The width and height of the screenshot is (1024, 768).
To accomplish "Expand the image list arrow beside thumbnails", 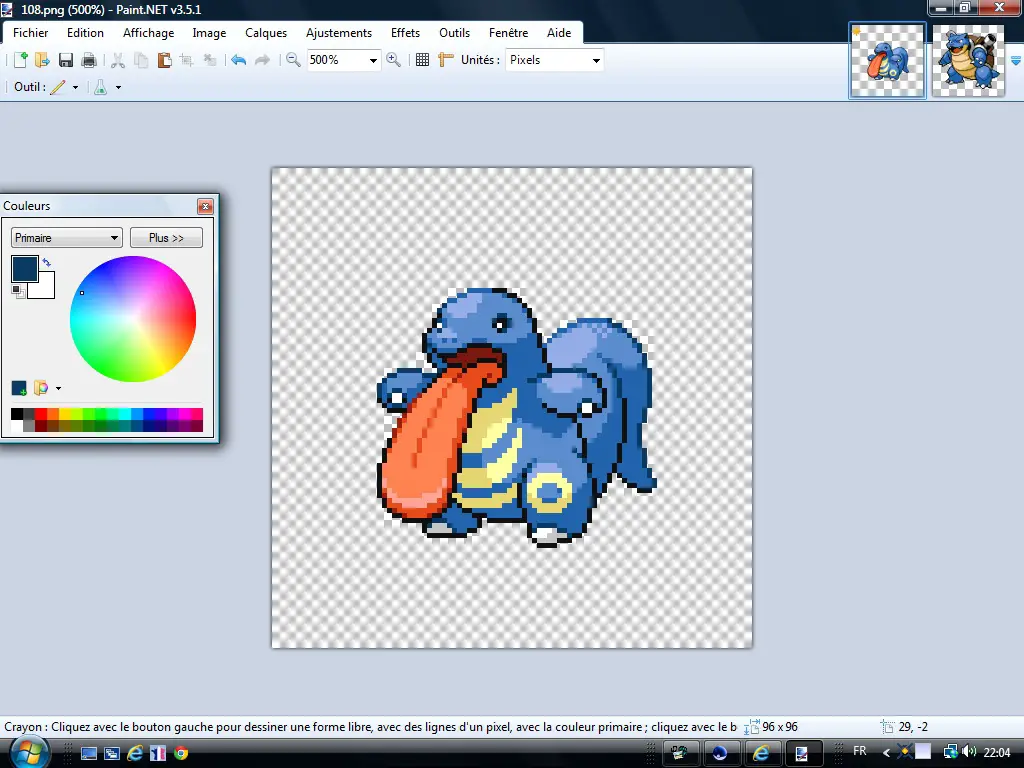I will [1016, 61].
